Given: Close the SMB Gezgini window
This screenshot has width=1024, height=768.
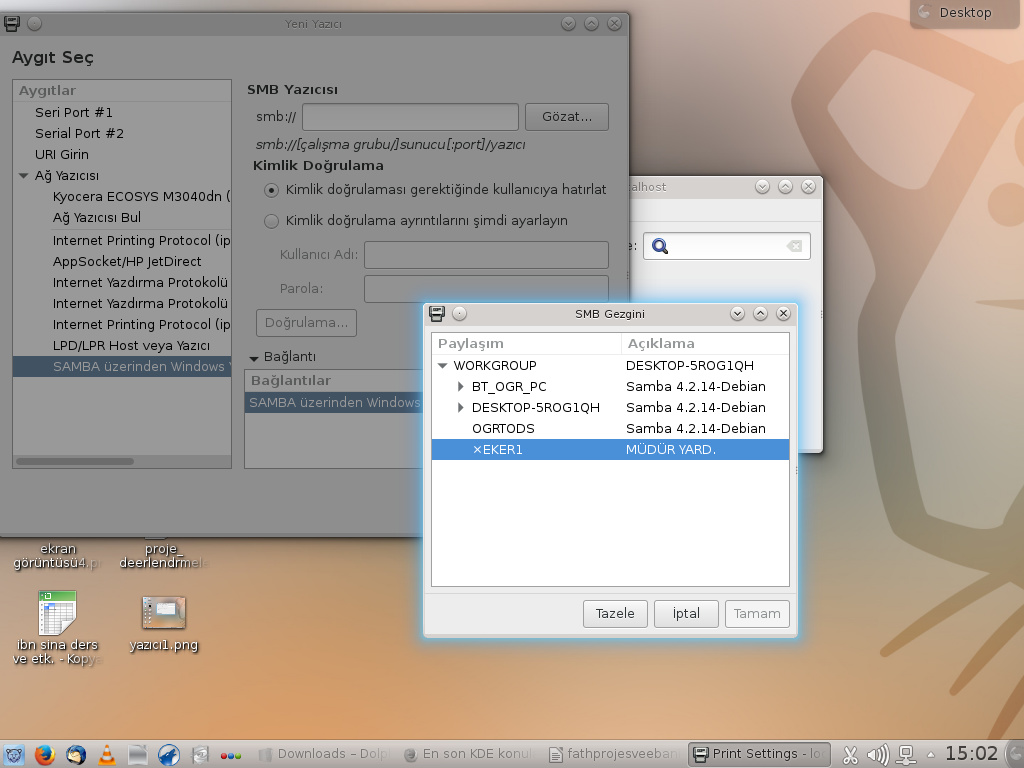Looking at the screenshot, I should point(783,314).
